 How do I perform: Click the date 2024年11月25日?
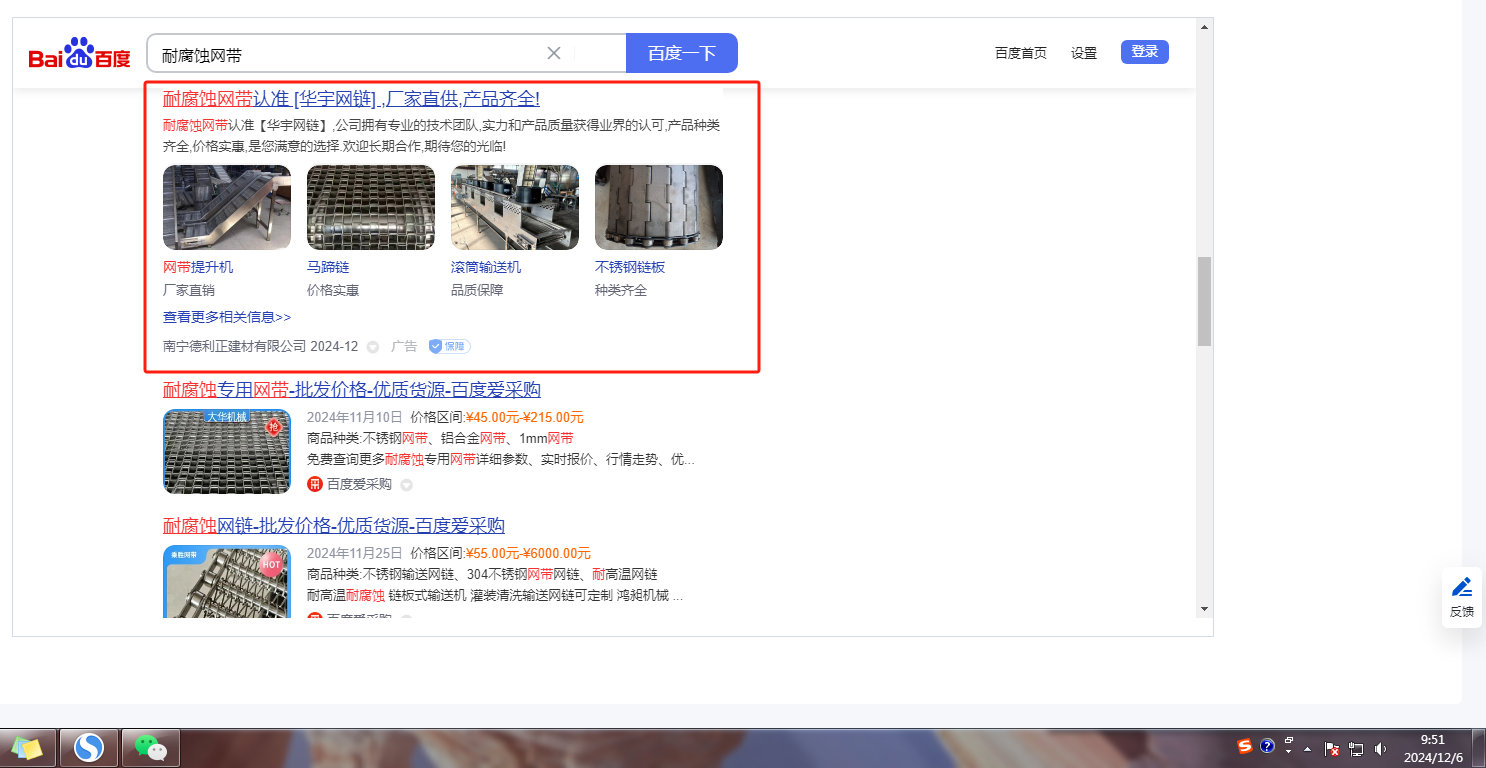click(x=355, y=553)
